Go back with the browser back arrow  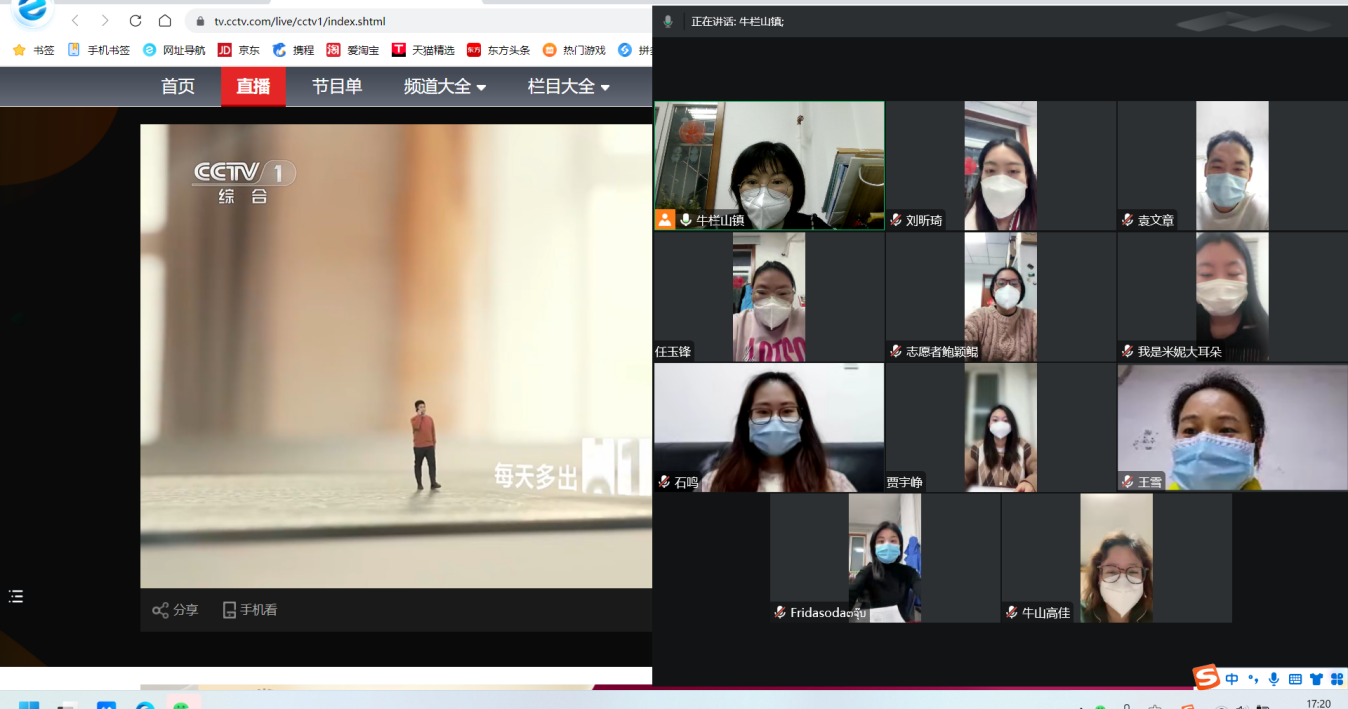[75, 21]
